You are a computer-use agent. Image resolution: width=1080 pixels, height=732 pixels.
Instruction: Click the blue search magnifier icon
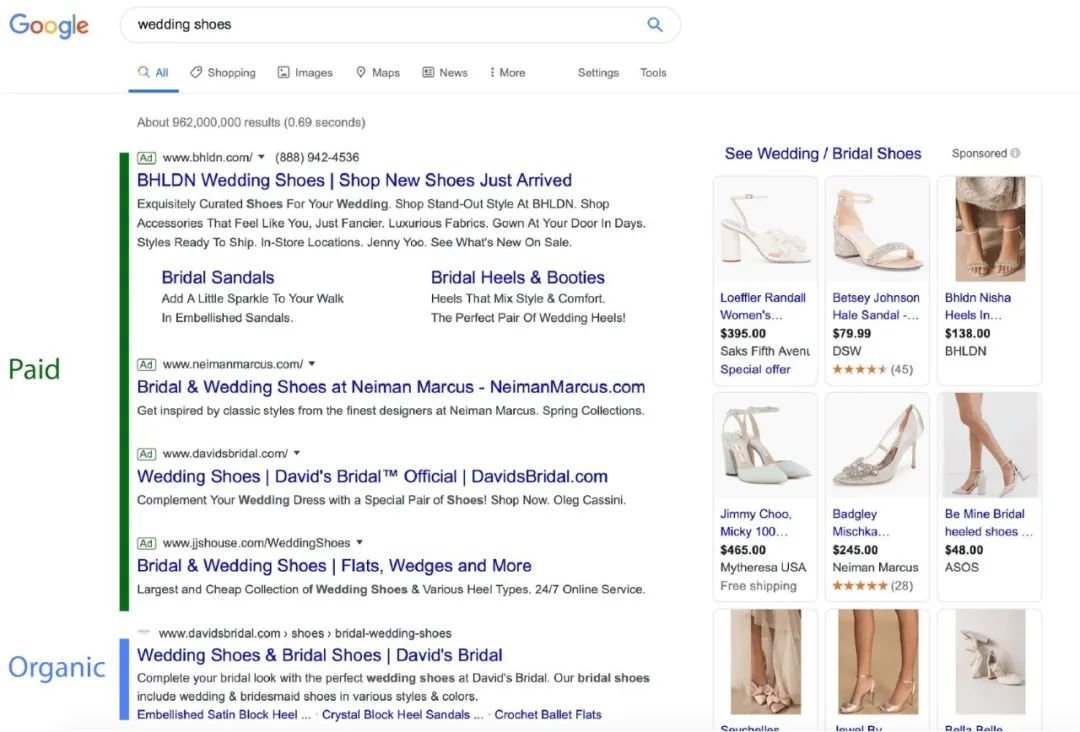(x=654, y=25)
